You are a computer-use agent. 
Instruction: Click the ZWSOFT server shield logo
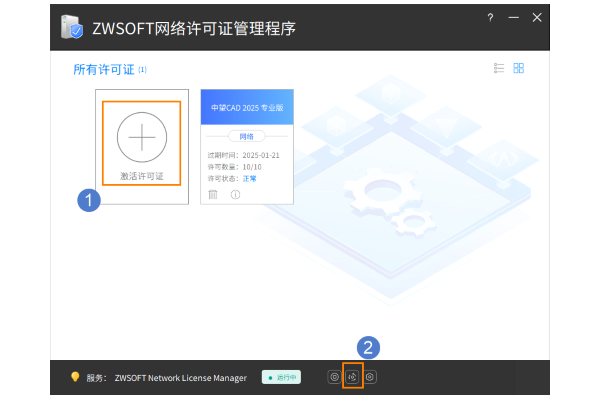click(72, 27)
